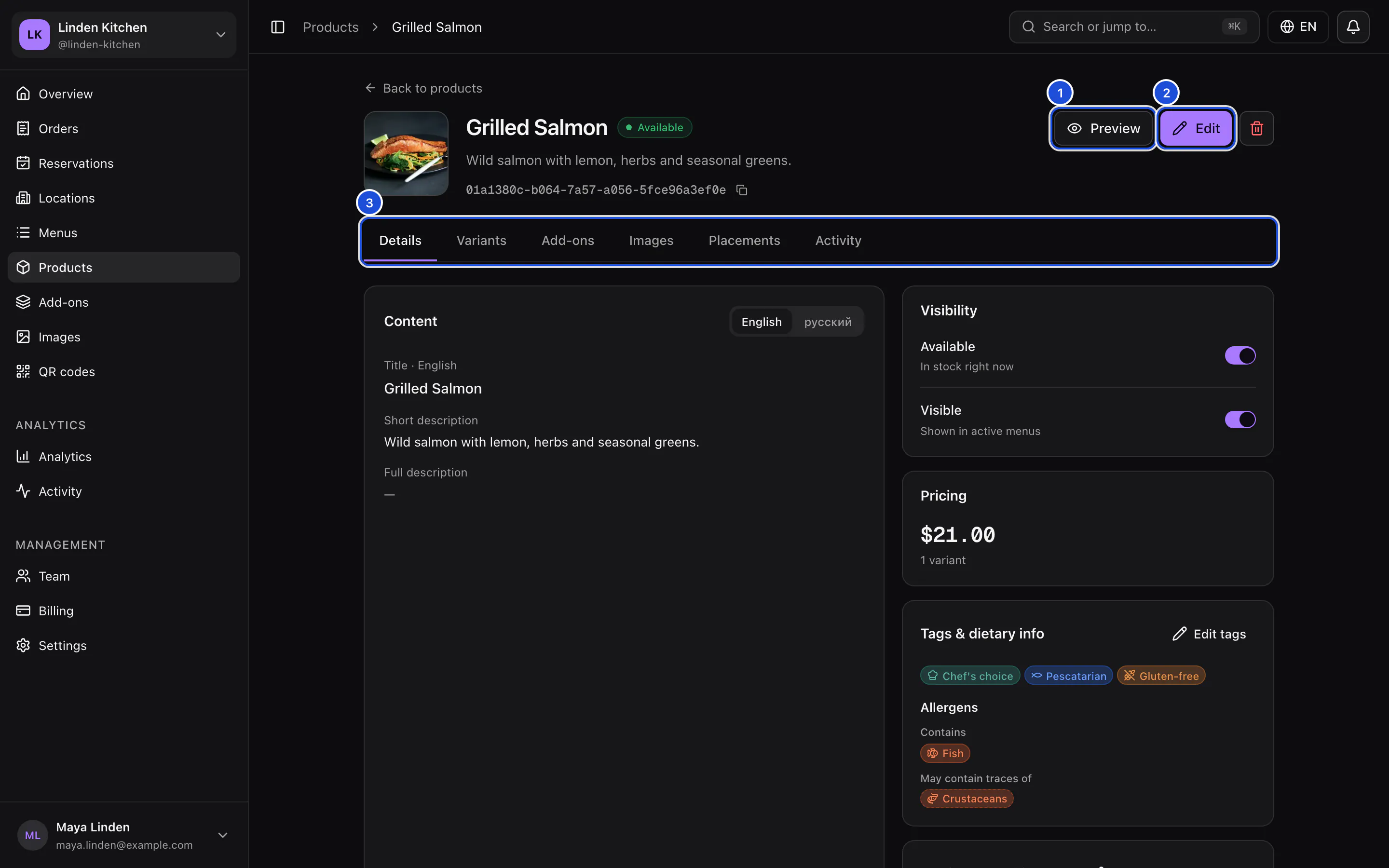The height and width of the screenshot is (868, 1389).
Task: Open Billing page
Action: (124, 611)
